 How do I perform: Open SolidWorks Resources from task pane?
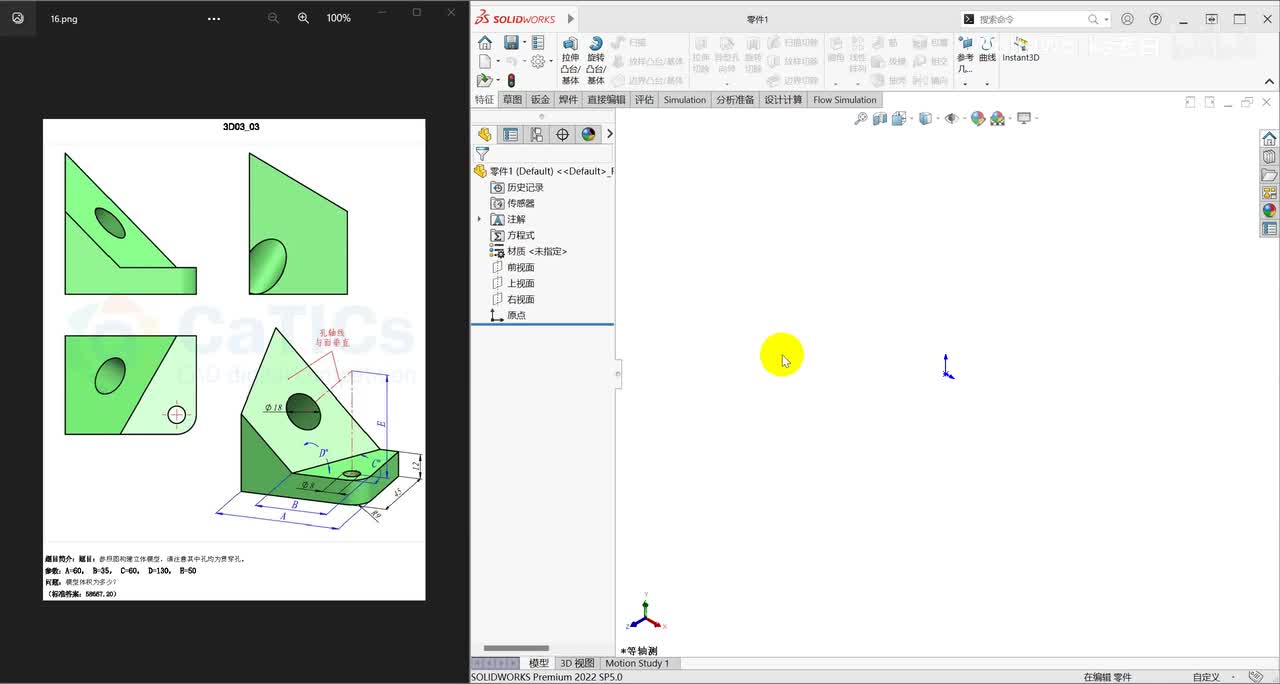pos(1269,139)
